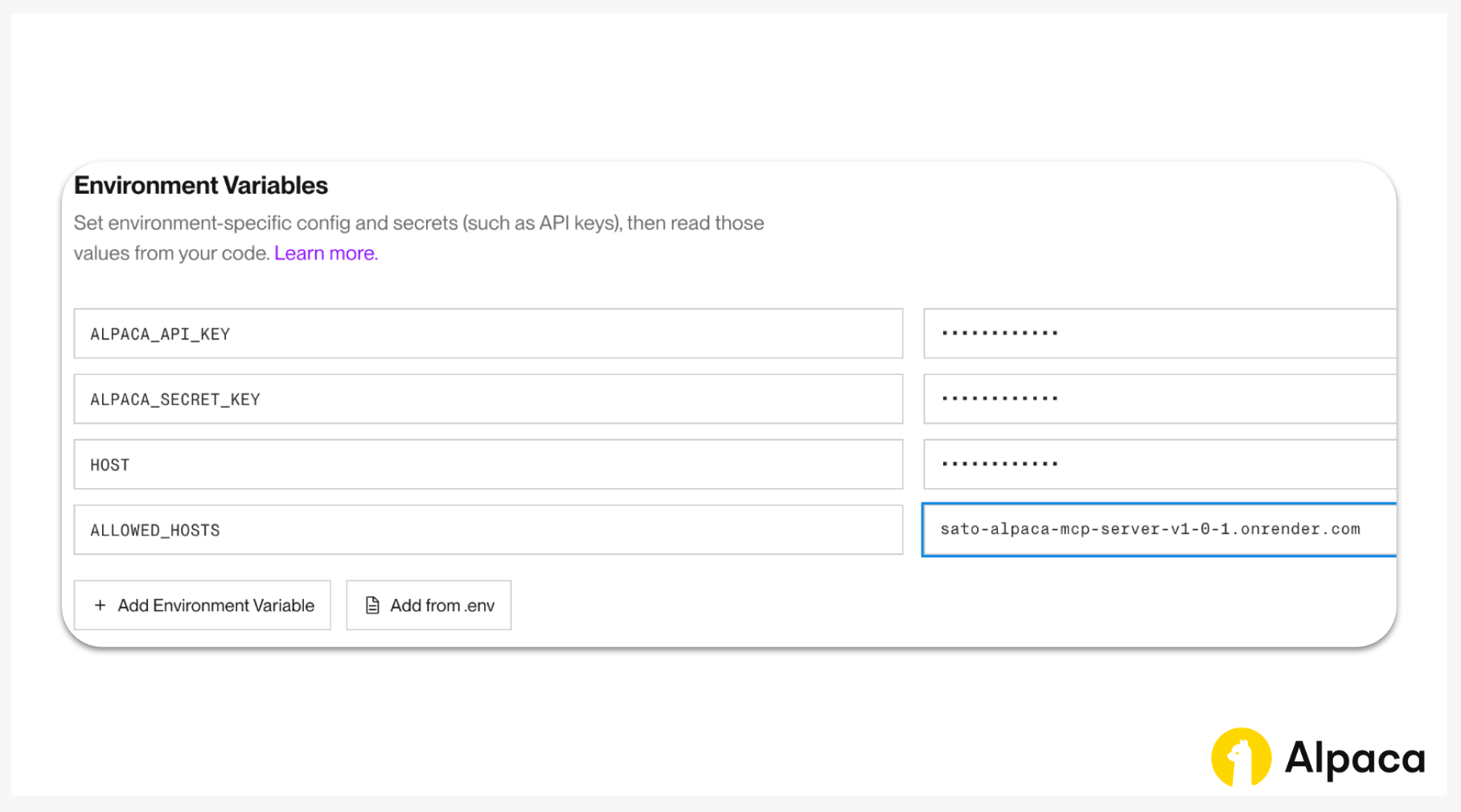Click the 'values from your code' text
This screenshot has height=812, width=1461.
tap(171, 253)
